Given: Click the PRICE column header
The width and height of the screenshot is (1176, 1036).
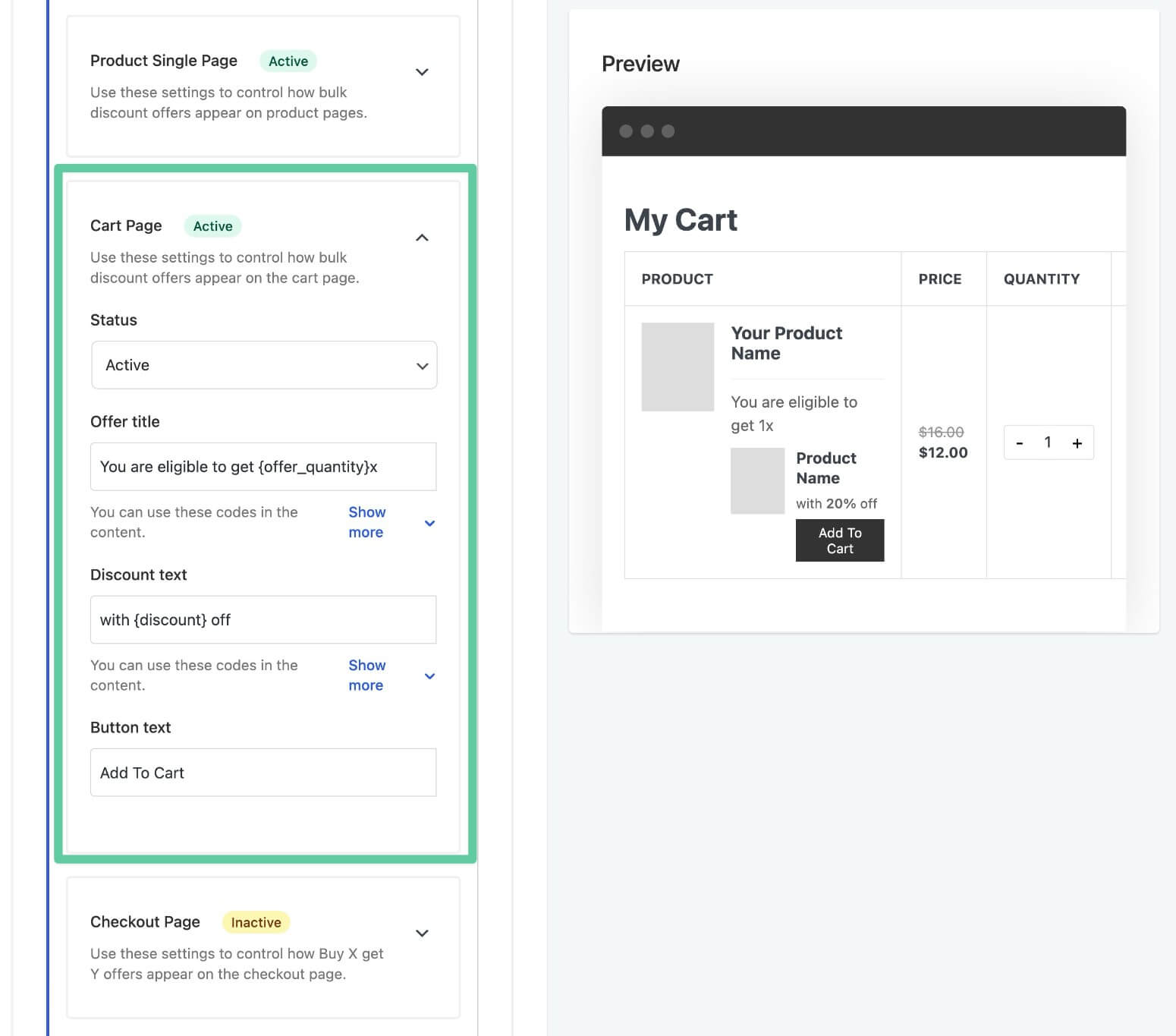Looking at the screenshot, I should click(x=940, y=279).
